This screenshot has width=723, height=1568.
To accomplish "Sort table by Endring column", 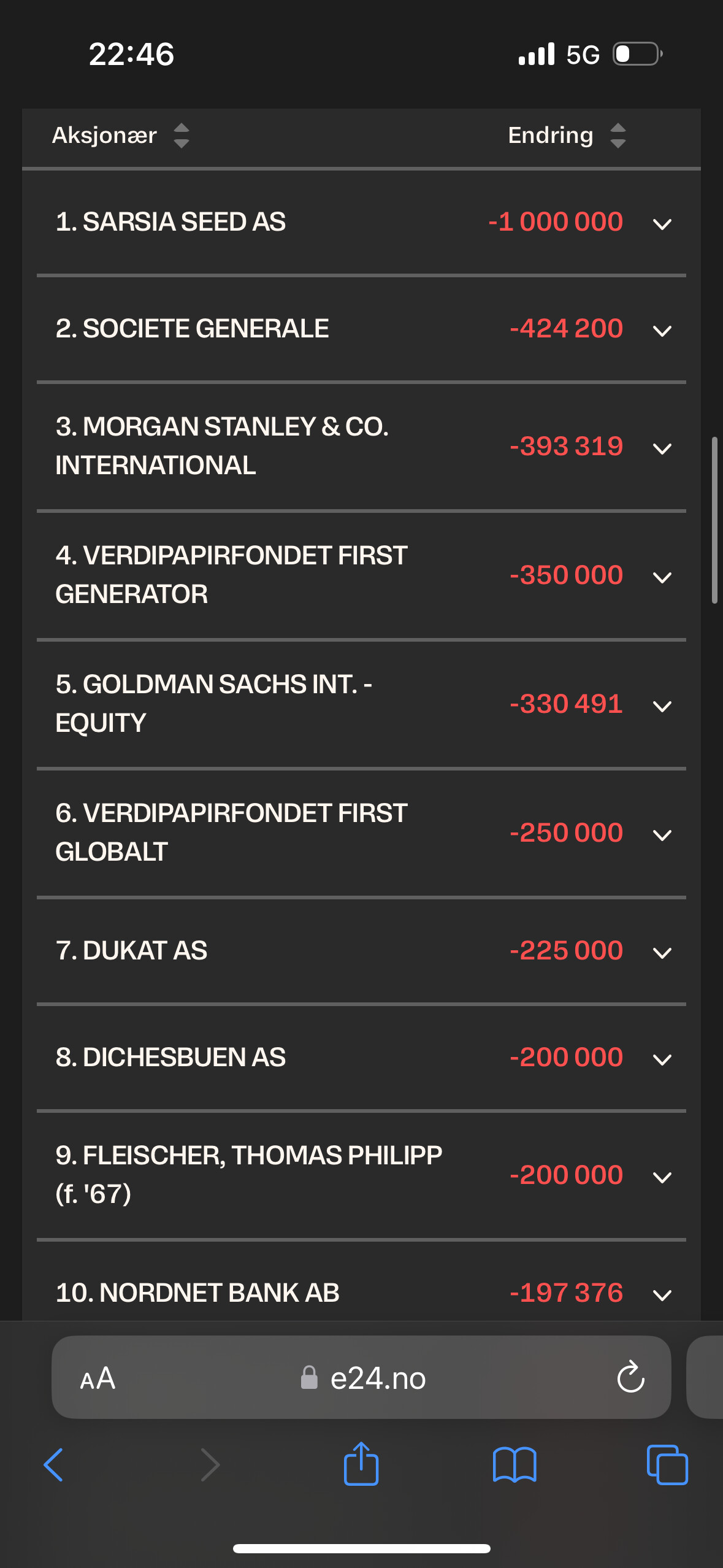I will 567,136.
